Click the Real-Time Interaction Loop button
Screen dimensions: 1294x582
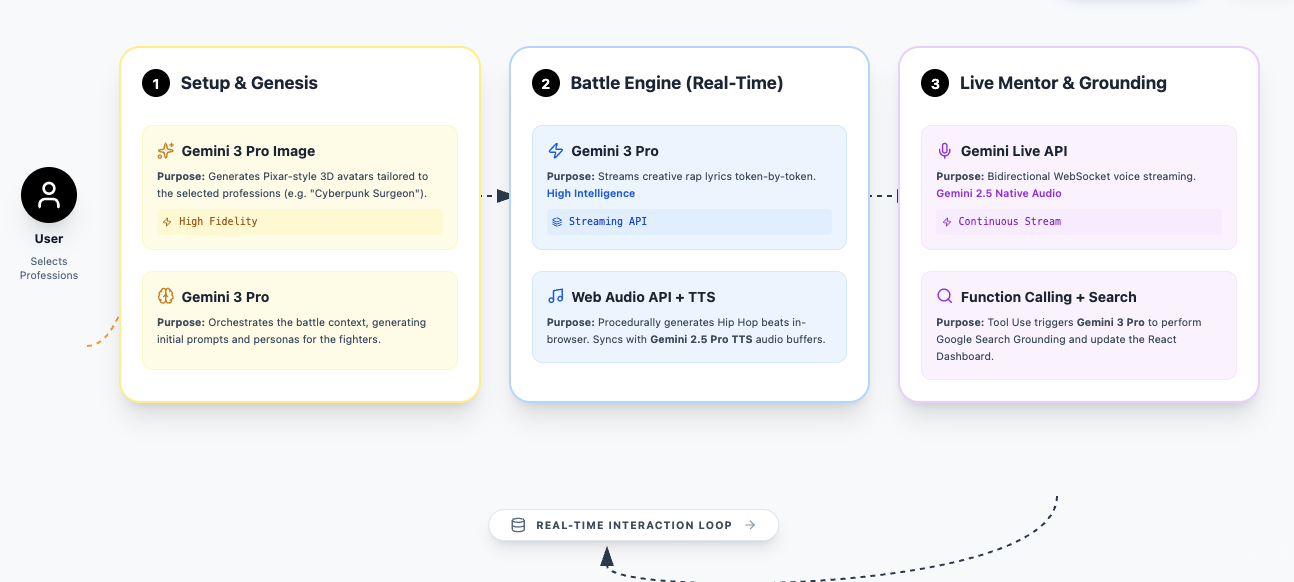coord(633,525)
